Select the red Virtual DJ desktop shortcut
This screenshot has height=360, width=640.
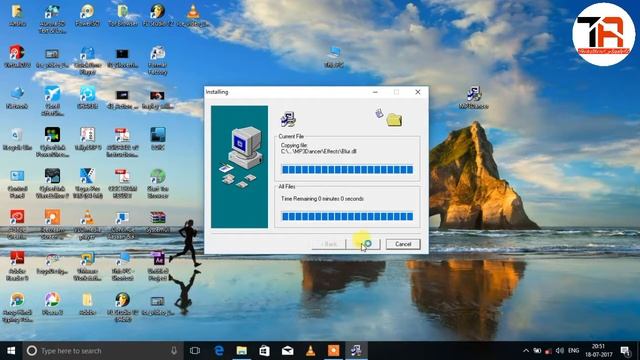(17, 56)
